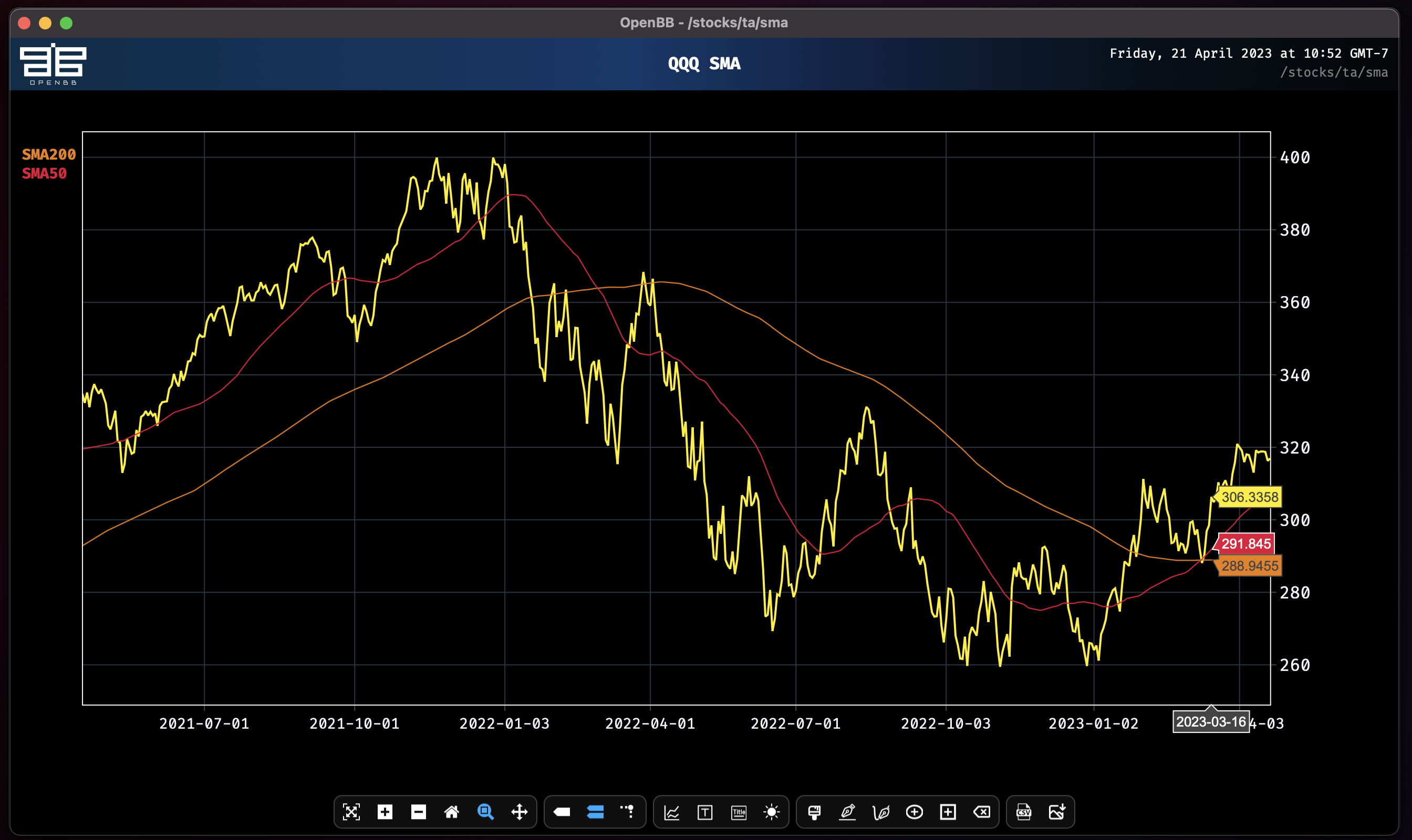1412x840 pixels.
Task: Click the /stocks/ta/sma path text
Action: tap(1334, 72)
